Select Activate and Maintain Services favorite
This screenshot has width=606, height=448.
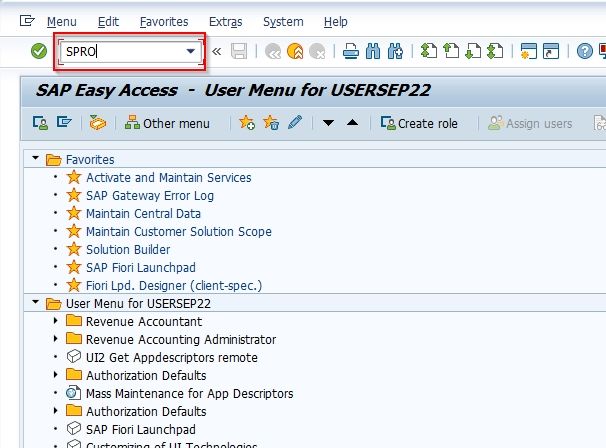[x=169, y=177]
